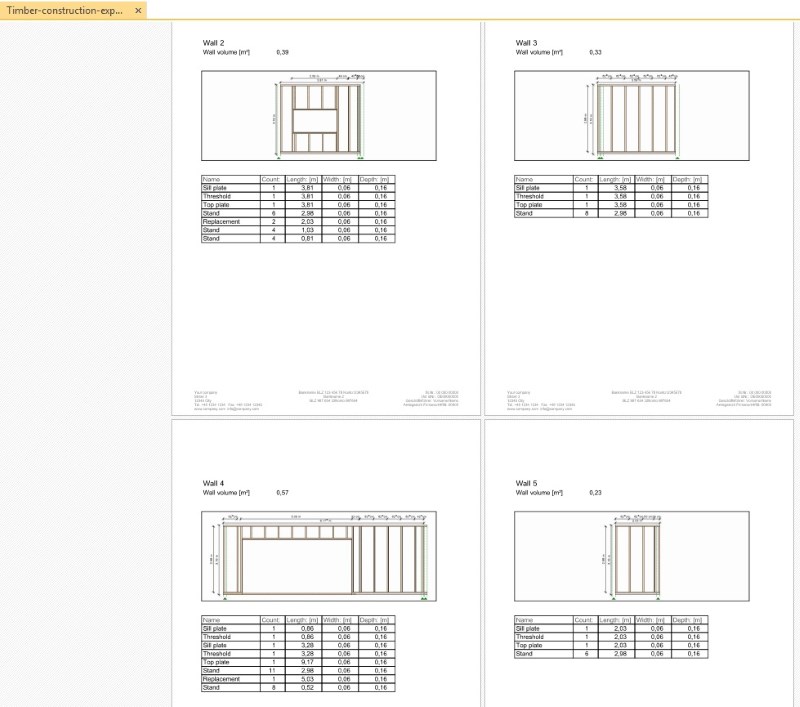Image resolution: width=800 pixels, height=707 pixels.
Task: Click the Wall 2 wall volume value 0,39
Action: point(282,52)
